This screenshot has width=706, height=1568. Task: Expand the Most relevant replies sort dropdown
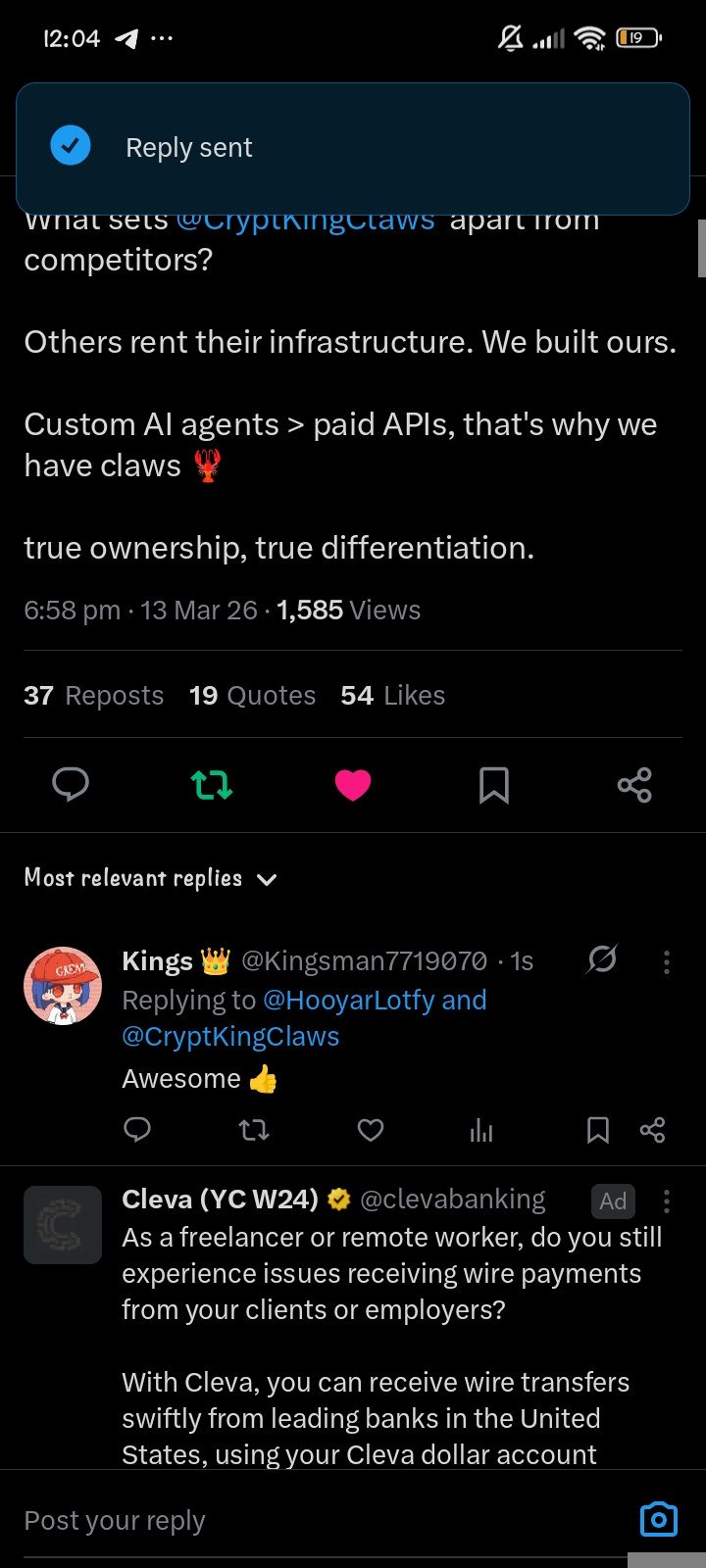151,878
